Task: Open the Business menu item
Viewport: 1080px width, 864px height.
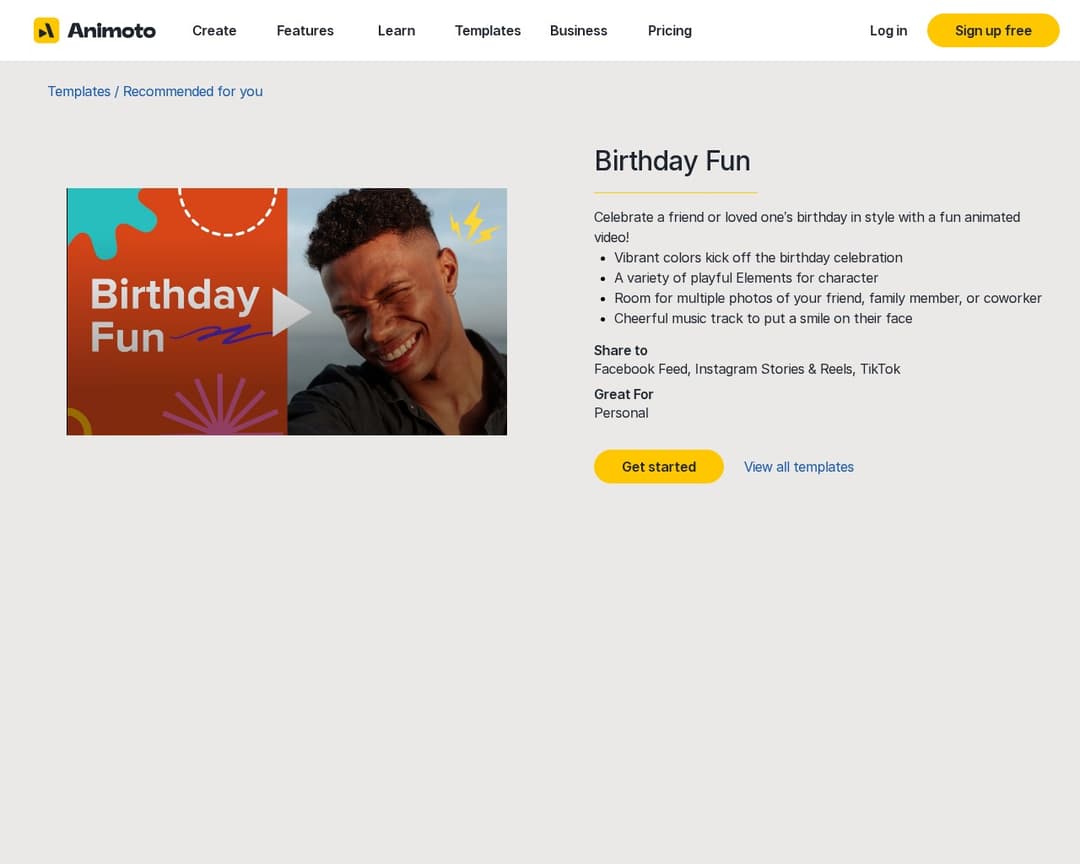Action: pyautogui.click(x=578, y=30)
